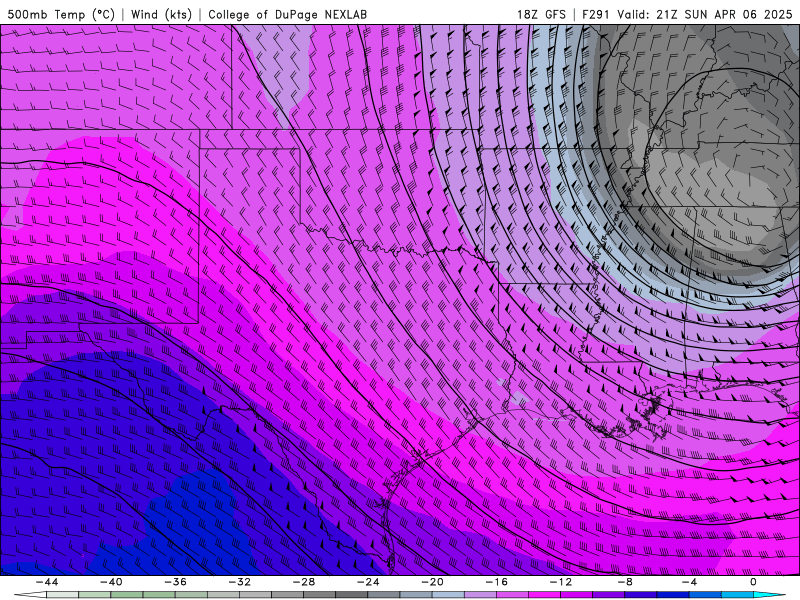Click the "Valid: 21Z SUN APR 06 2025" text
800x600 pixels.
click(705, 14)
